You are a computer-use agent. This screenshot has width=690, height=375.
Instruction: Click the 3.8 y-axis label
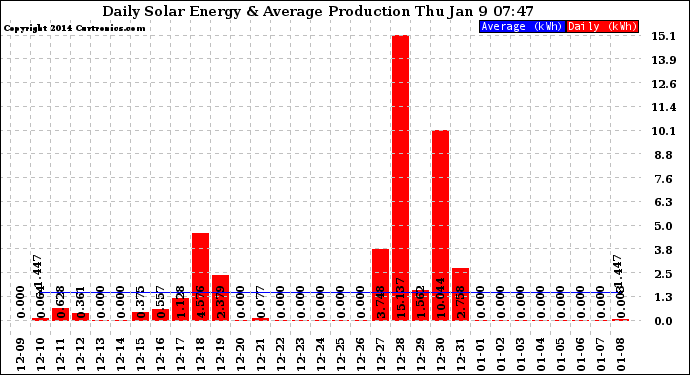(664, 250)
